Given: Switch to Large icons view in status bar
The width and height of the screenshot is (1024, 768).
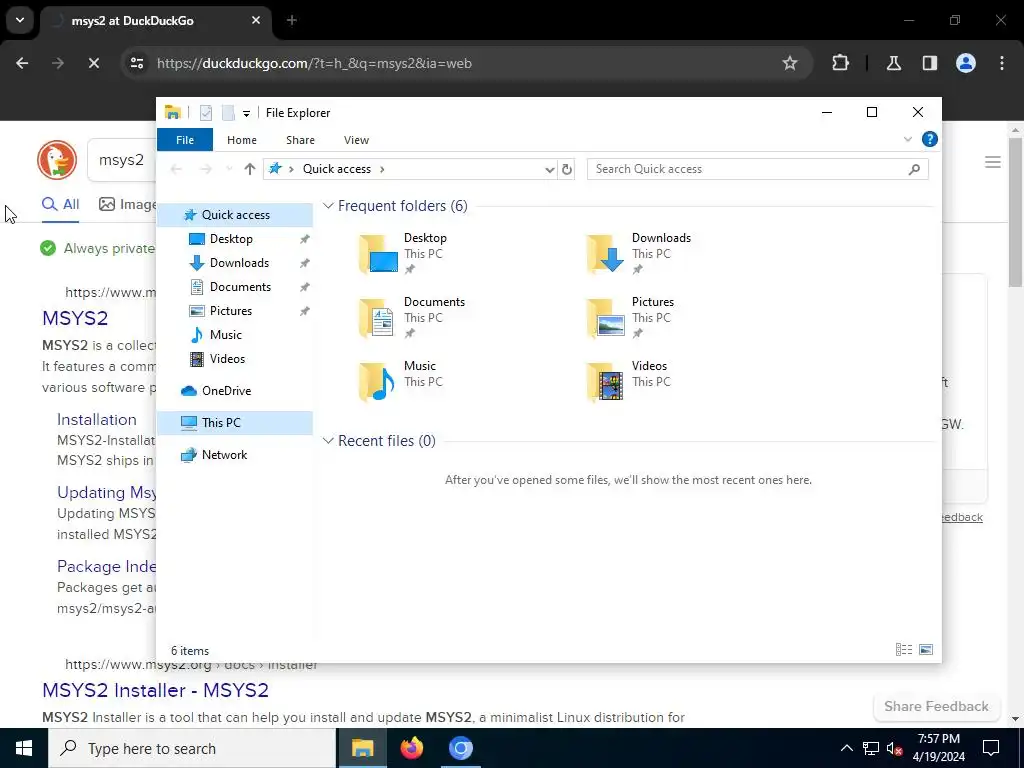Looking at the screenshot, I should 926,650.
